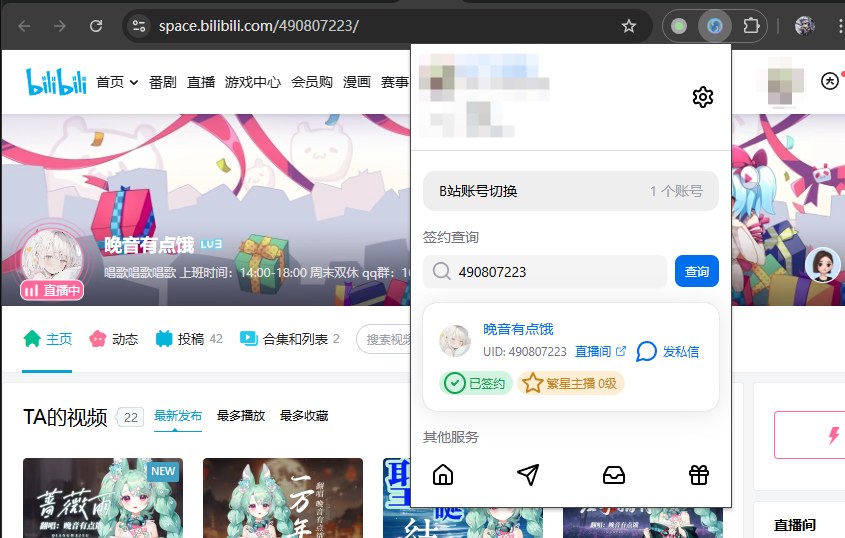
Task: Open the B站账号切换 account switcher
Action: 570,191
